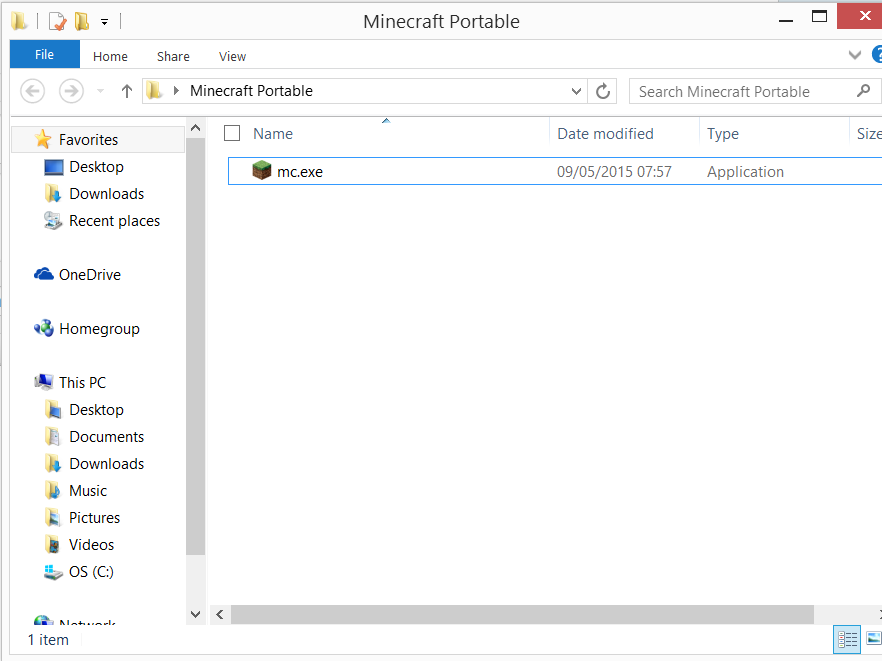Viewport: 882px width, 661px height.
Task: Sort by the Size column
Action: tap(869, 133)
